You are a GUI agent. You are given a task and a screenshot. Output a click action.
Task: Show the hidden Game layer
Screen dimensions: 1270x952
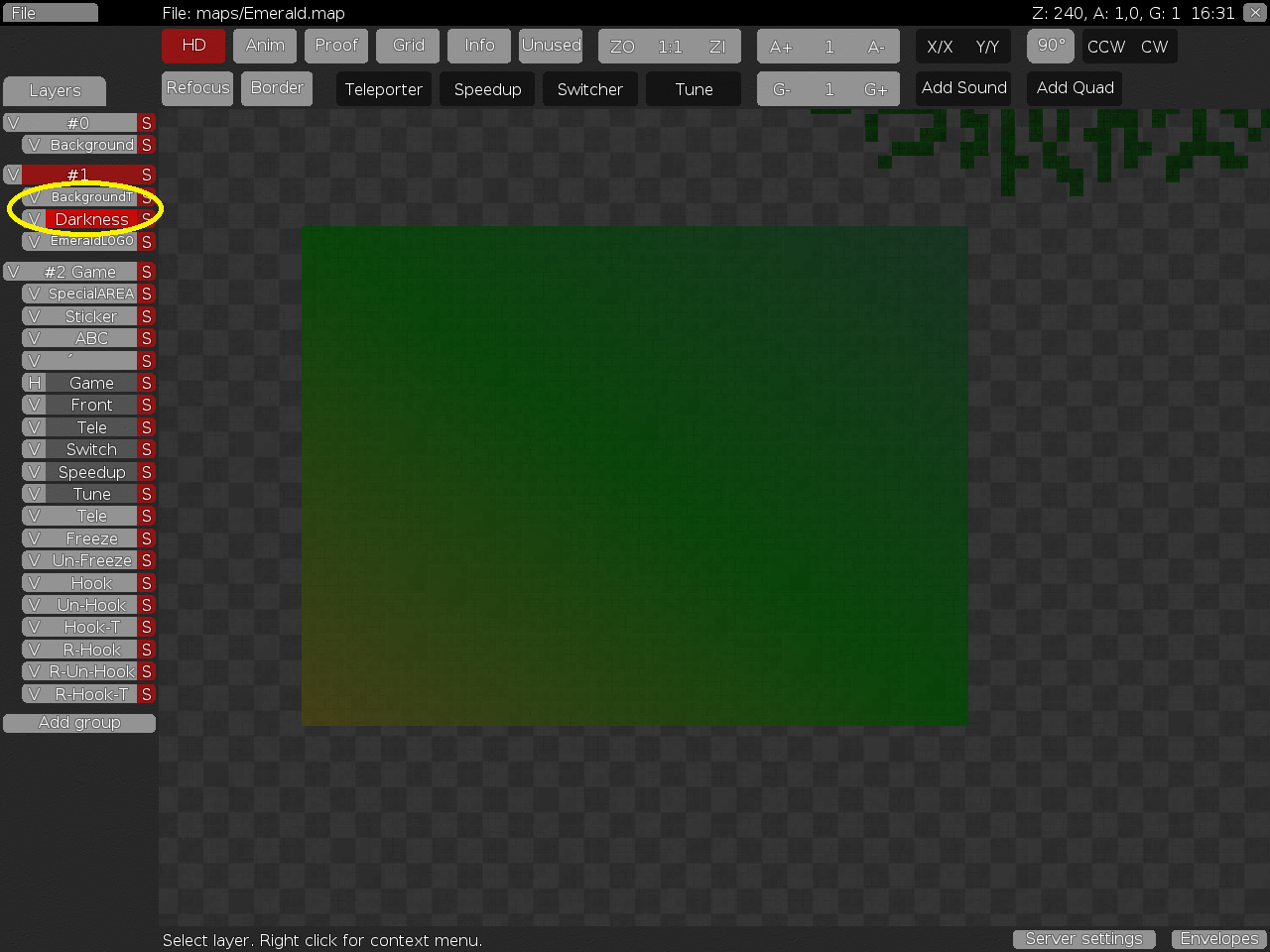[33, 383]
